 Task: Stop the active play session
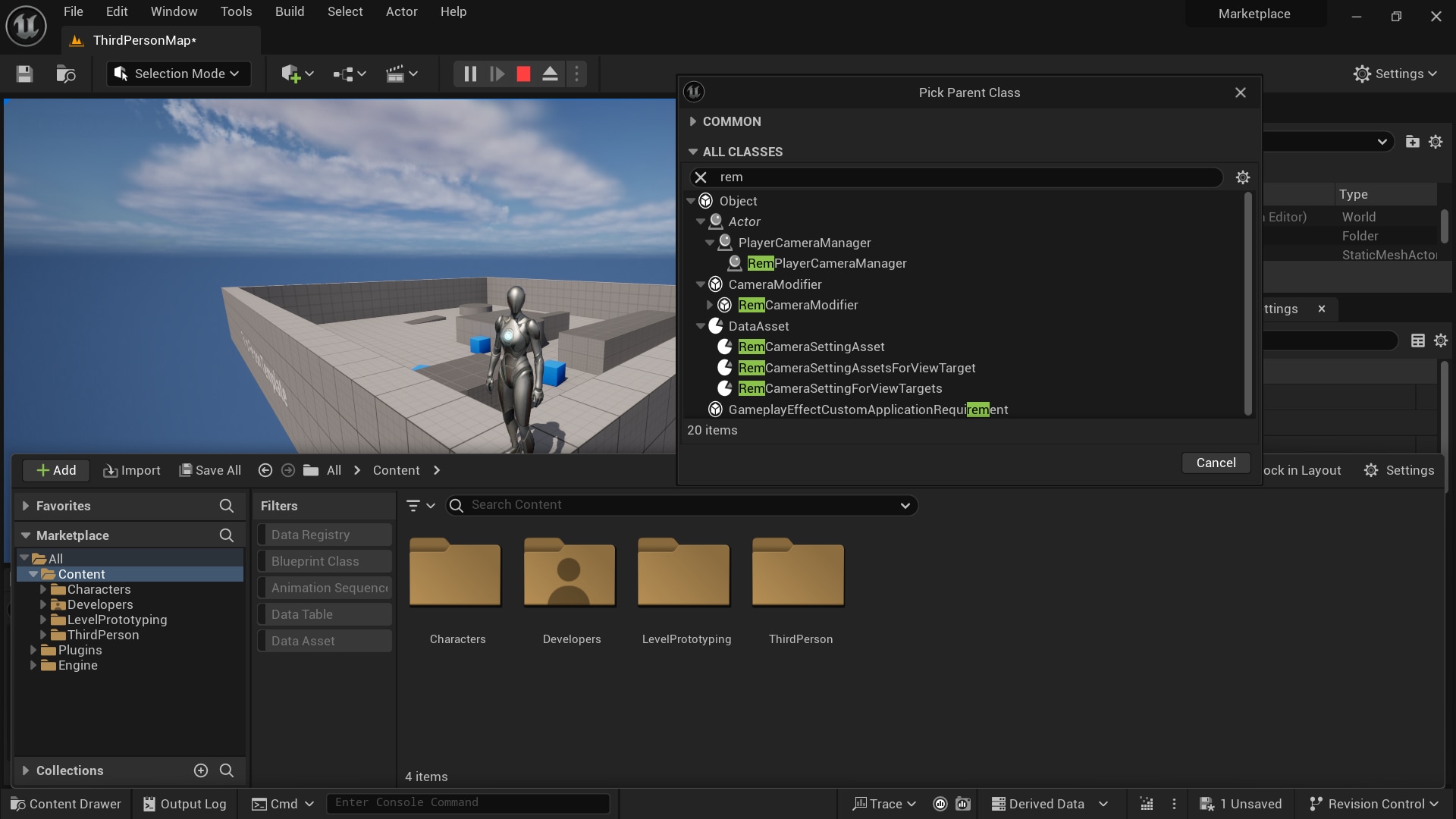coord(523,74)
